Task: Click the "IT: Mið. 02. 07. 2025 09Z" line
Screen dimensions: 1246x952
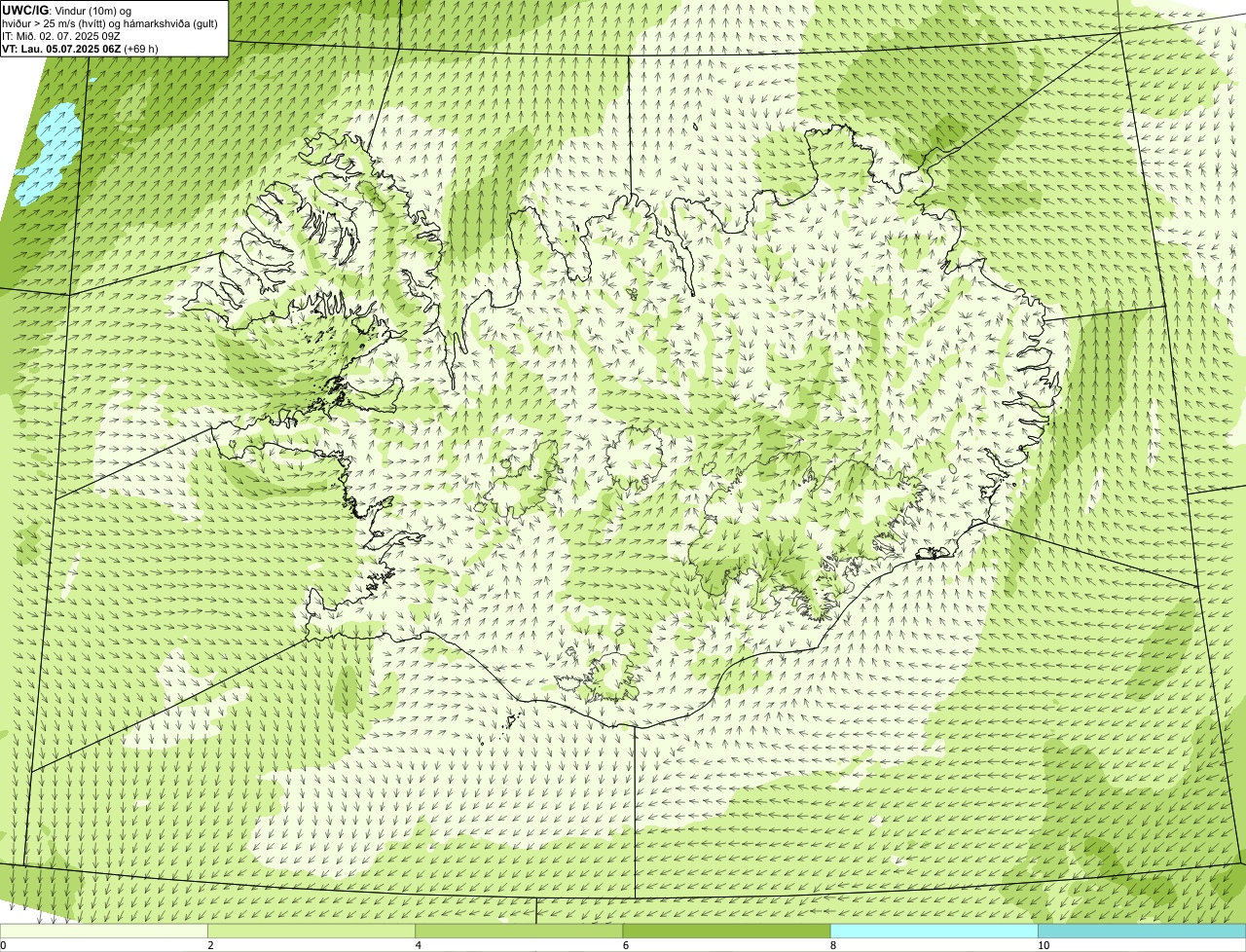Action: 61,36
